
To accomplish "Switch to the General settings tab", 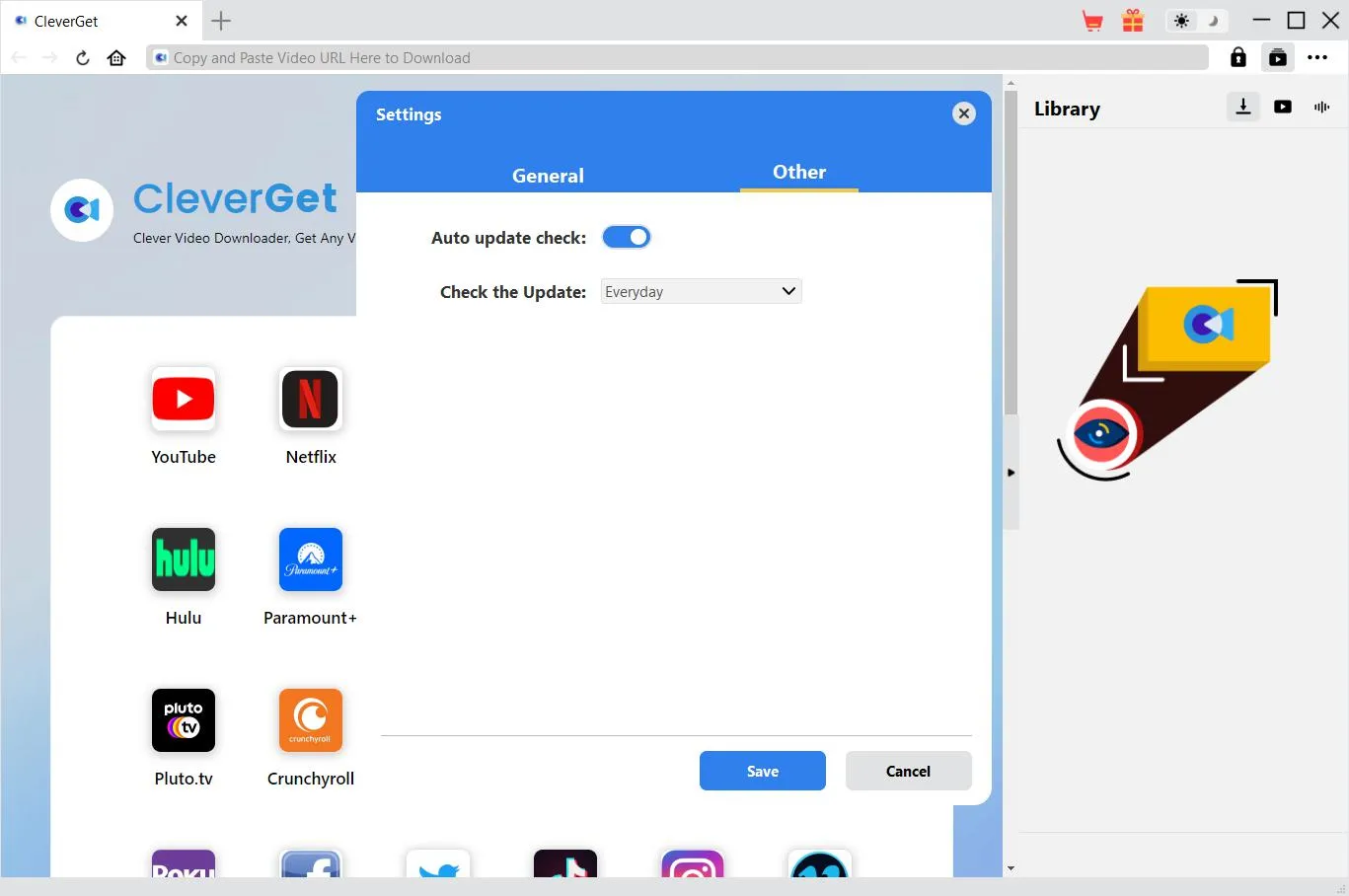I will coord(548,176).
